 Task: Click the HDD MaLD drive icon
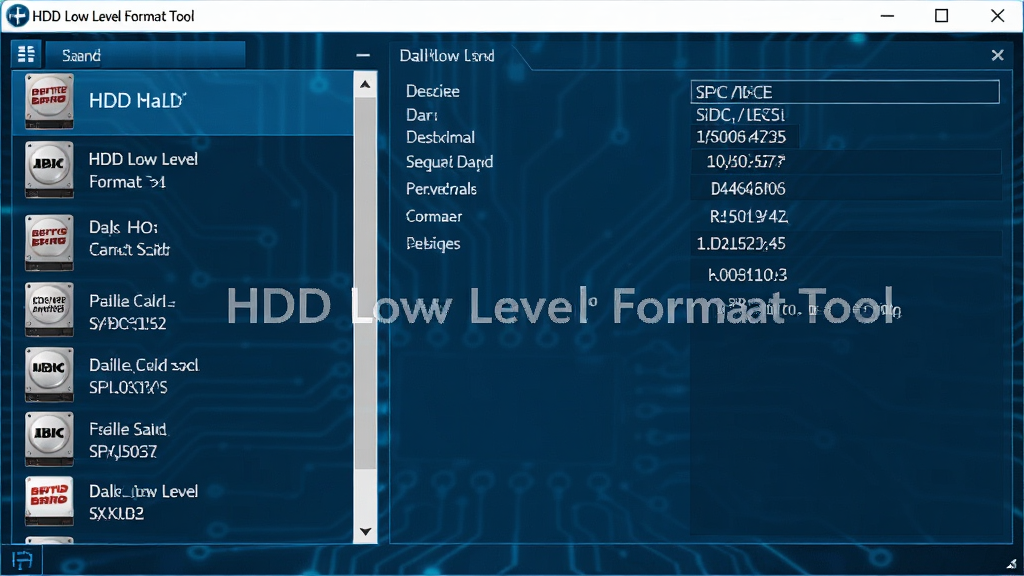coord(49,101)
